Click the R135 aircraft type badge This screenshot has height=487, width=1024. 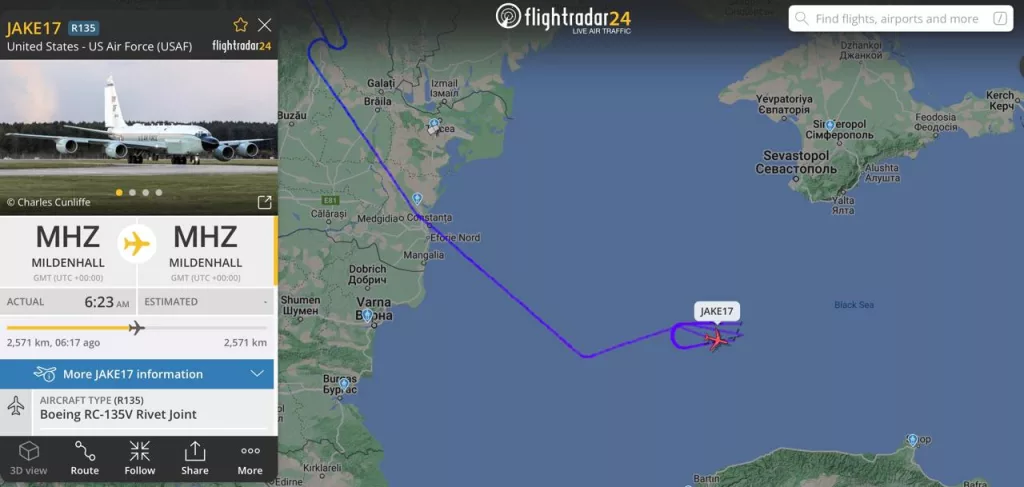point(84,28)
